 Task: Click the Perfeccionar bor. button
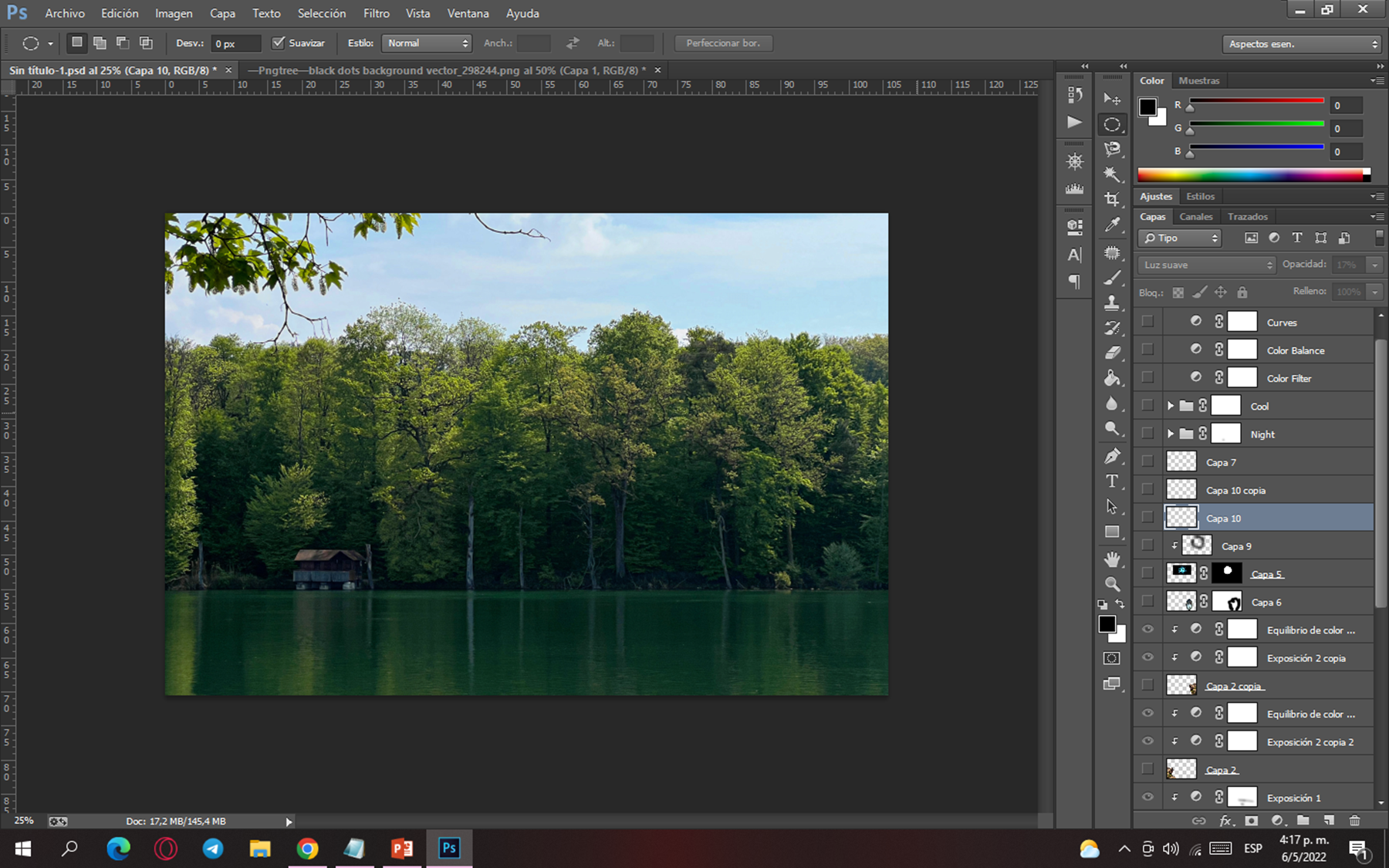point(723,43)
